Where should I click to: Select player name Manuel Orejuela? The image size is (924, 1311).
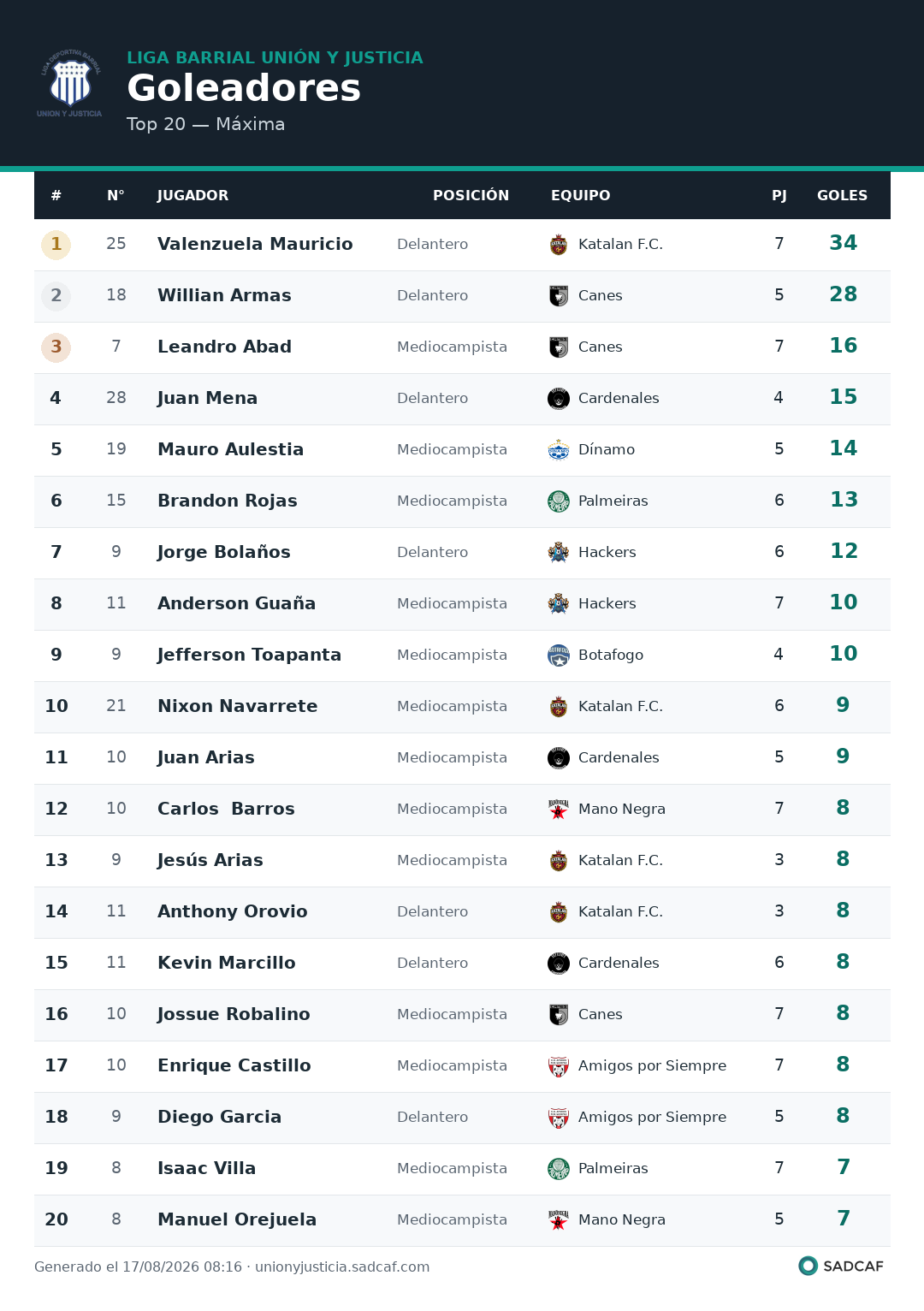click(x=237, y=1219)
